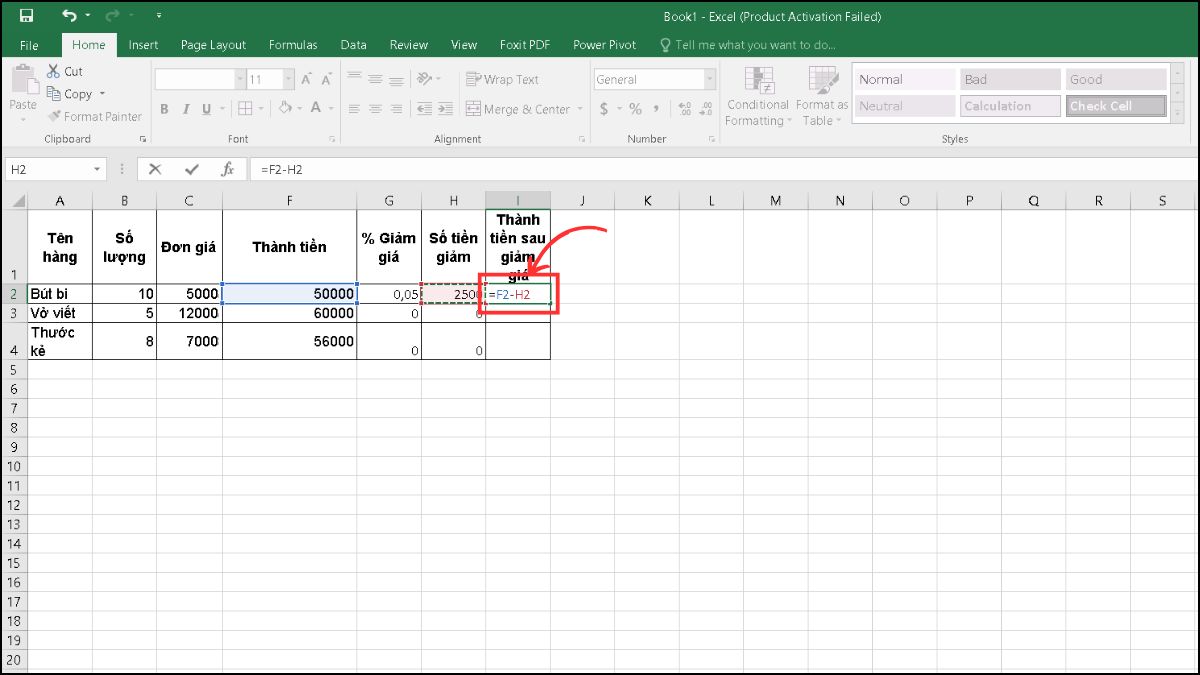Apply bold formatting to selected text
The image size is (1200, 675).
pos(164,109)
